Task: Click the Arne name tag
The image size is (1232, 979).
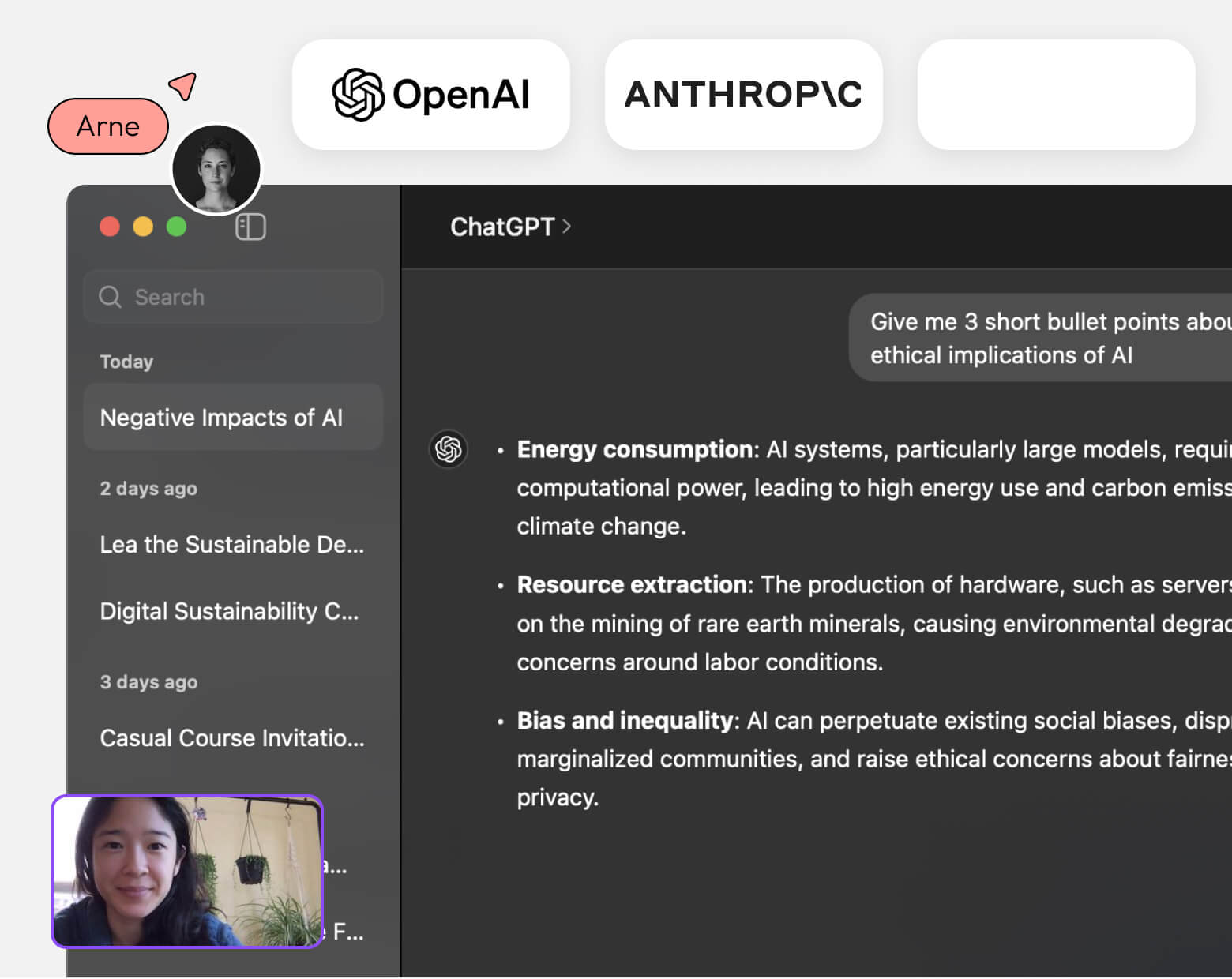Action: click(108, 126)
